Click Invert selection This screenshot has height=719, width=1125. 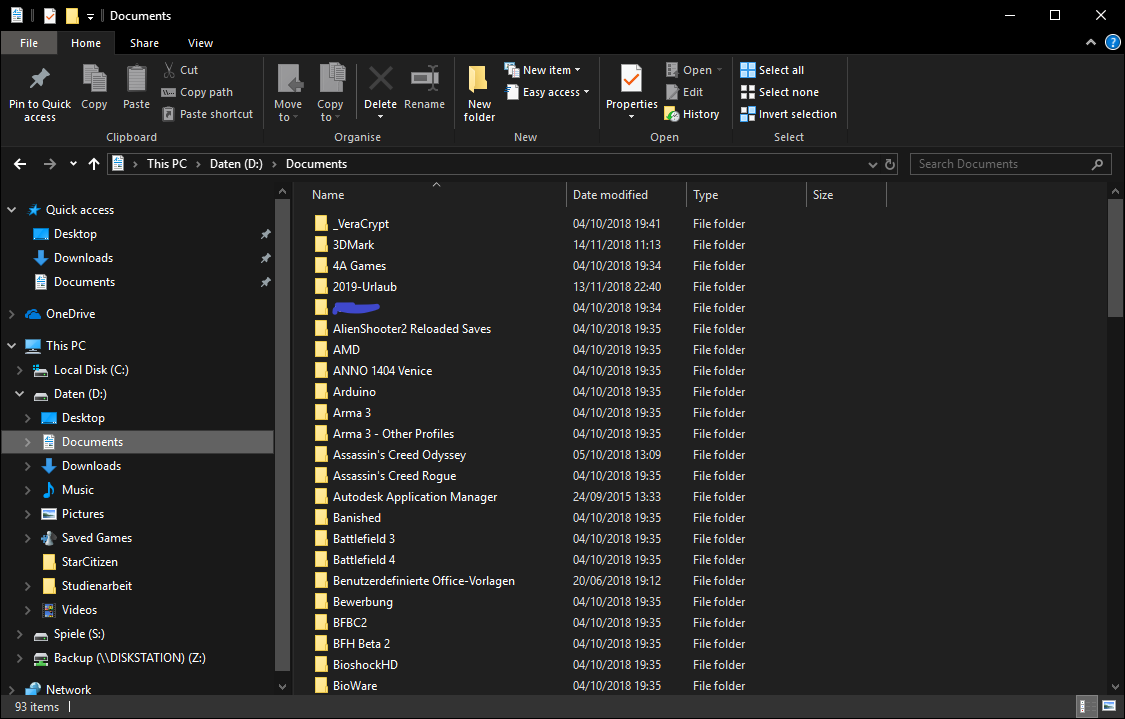[789, 114]
